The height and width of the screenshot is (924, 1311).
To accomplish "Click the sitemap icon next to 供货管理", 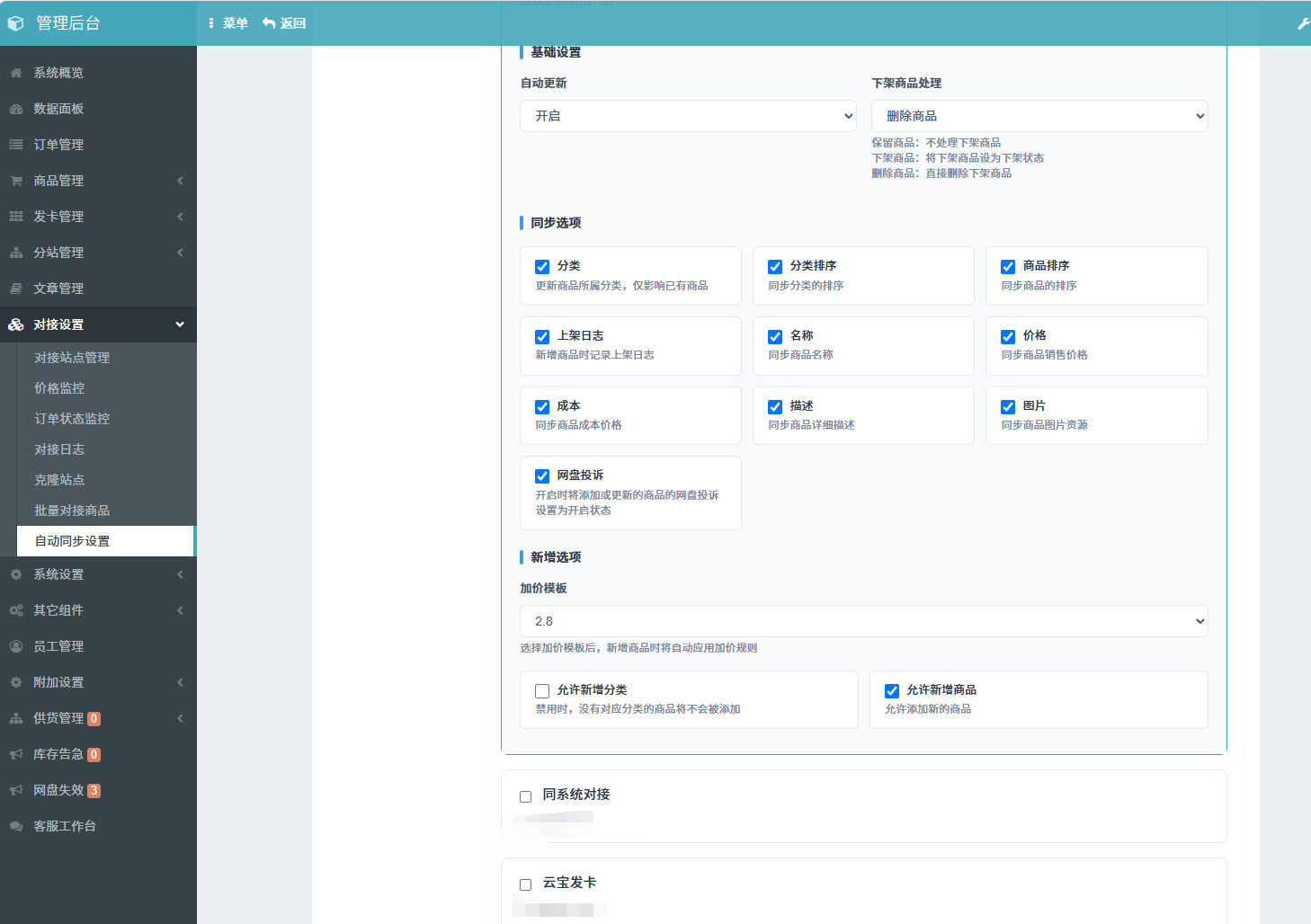I will click(x=16, y=718).
